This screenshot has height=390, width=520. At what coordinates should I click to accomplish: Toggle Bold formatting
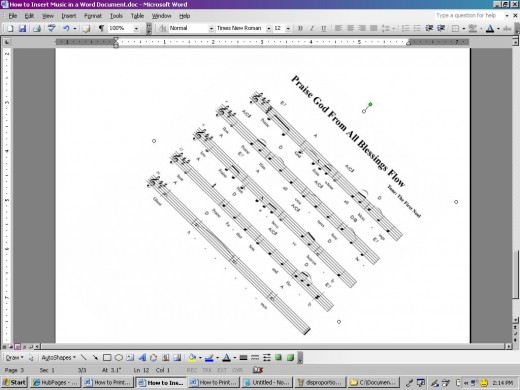click(x=300, y=28)
